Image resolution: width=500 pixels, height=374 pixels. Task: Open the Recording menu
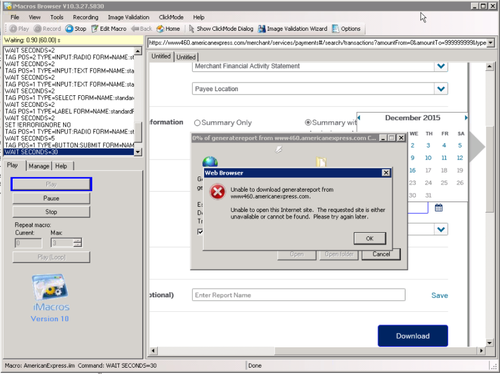point(86,17)
